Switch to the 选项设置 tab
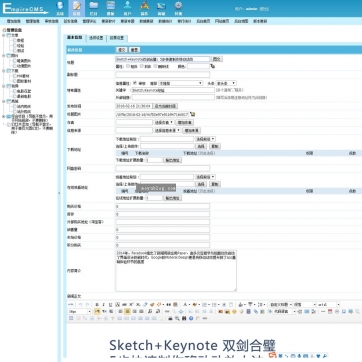This screenshot has height=362, width=362. click(x=96, y=38)
